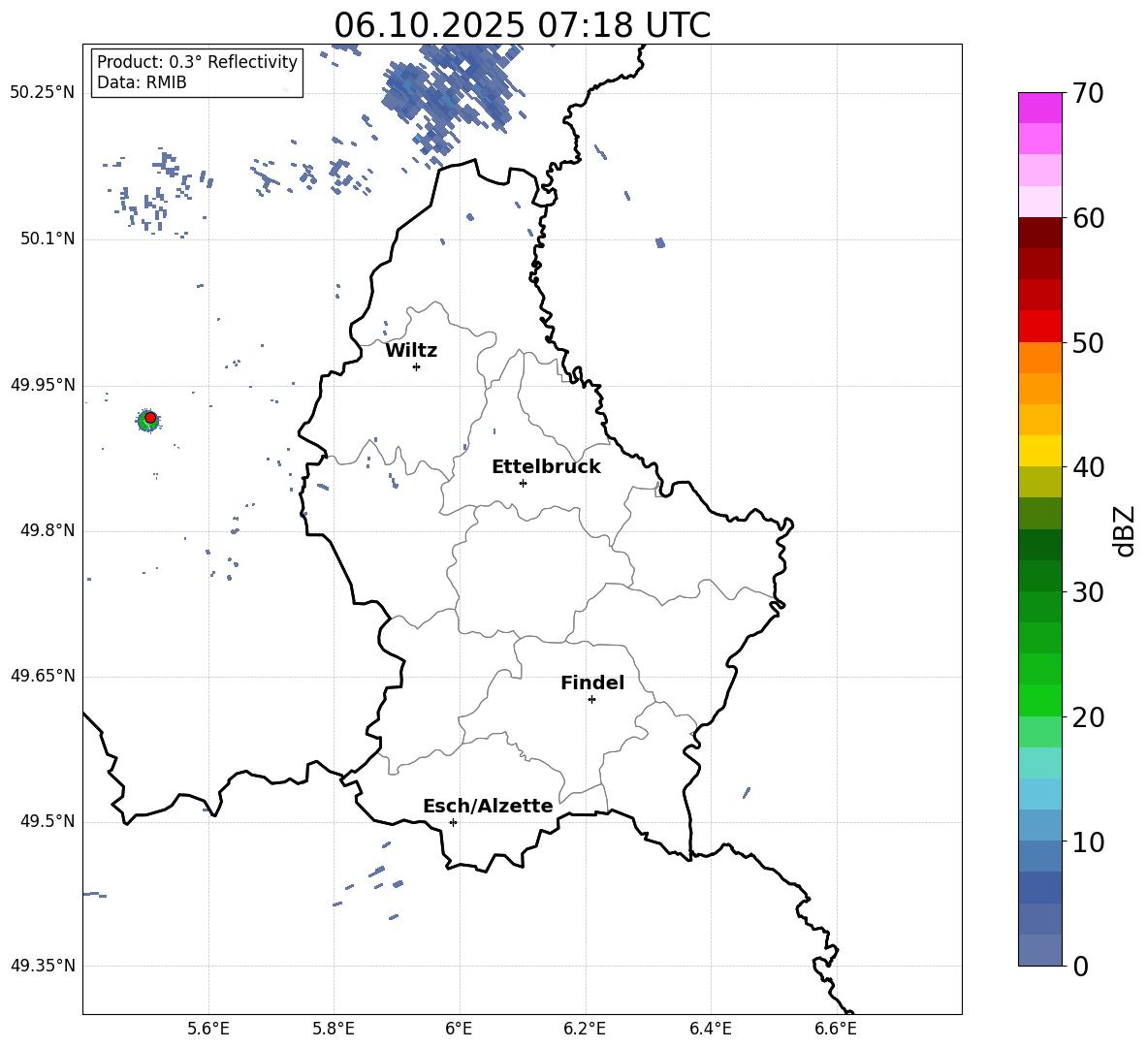Viewport: 1148px width, 1048px height.
Task: Click the colorbar value 0
Action: (1081, 966)
